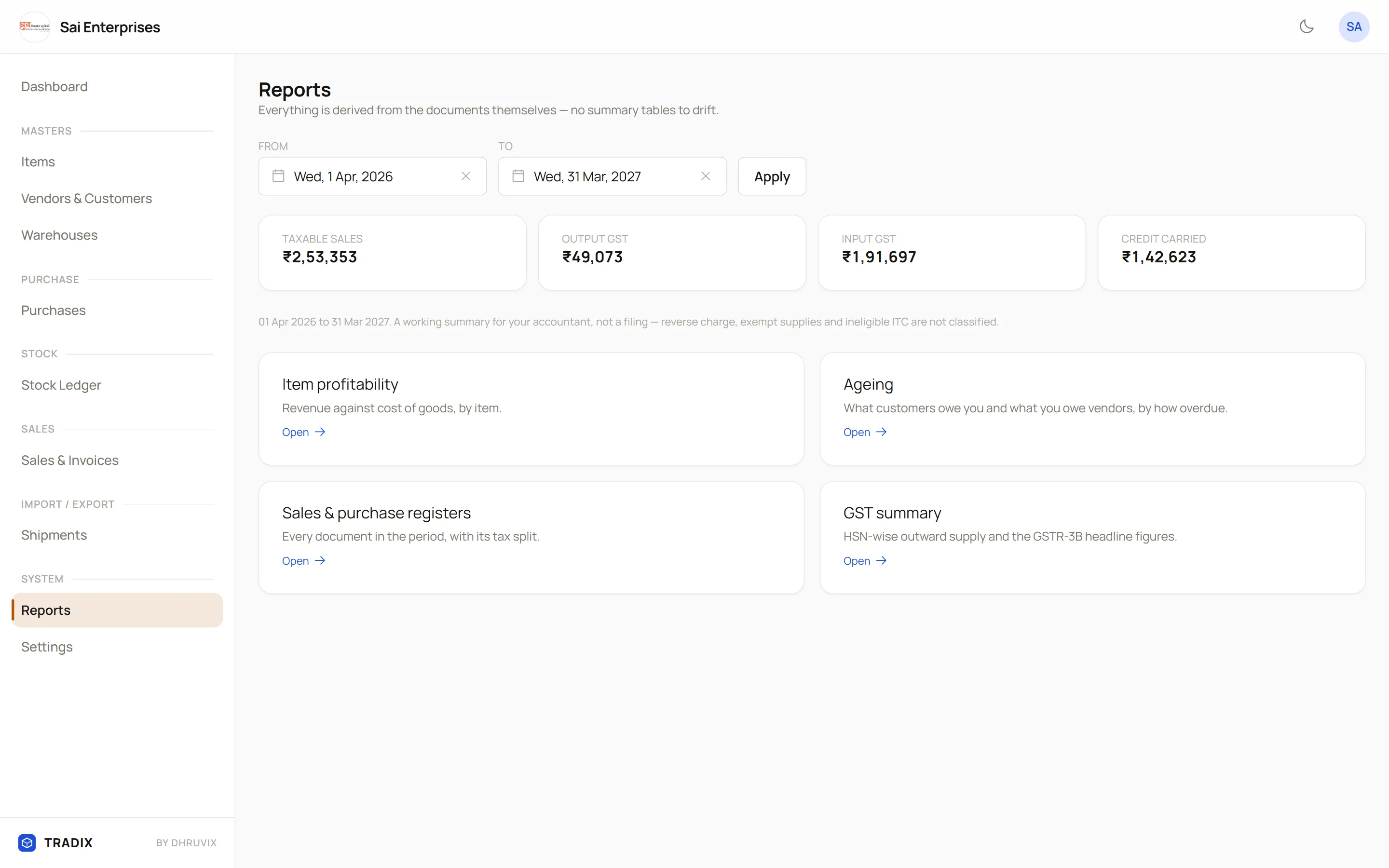Click arrow icon beside Ageing Open
Viewport: 1389px width, 868px height.
pyautogui.click(x=882, y=432)
